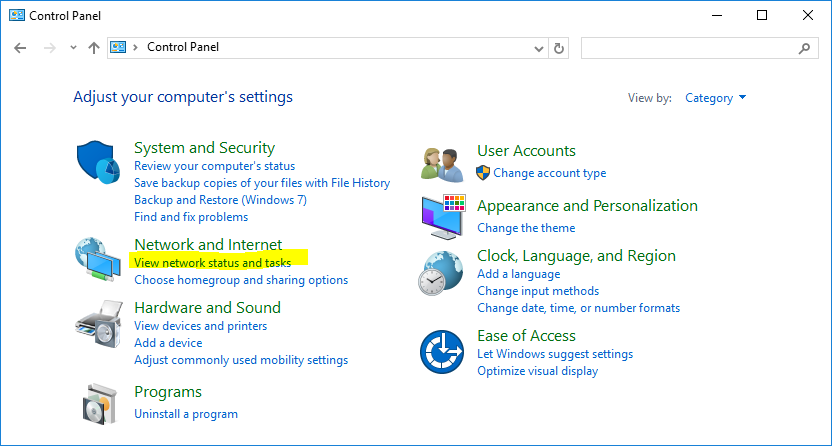The width and height of the screenshot is (832, 446).
Task: Open the Hardware and Sound printer icon
Action: click(x=99, y=324)
